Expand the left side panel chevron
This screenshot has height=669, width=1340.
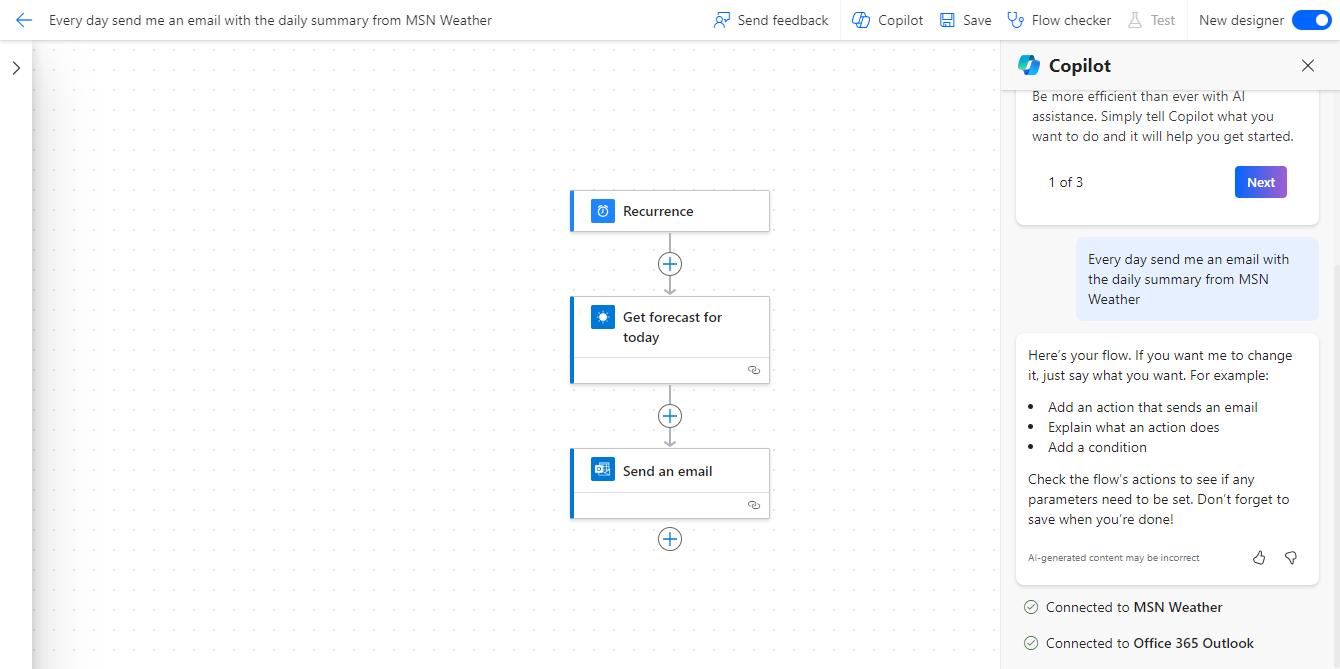click(16, 68)
